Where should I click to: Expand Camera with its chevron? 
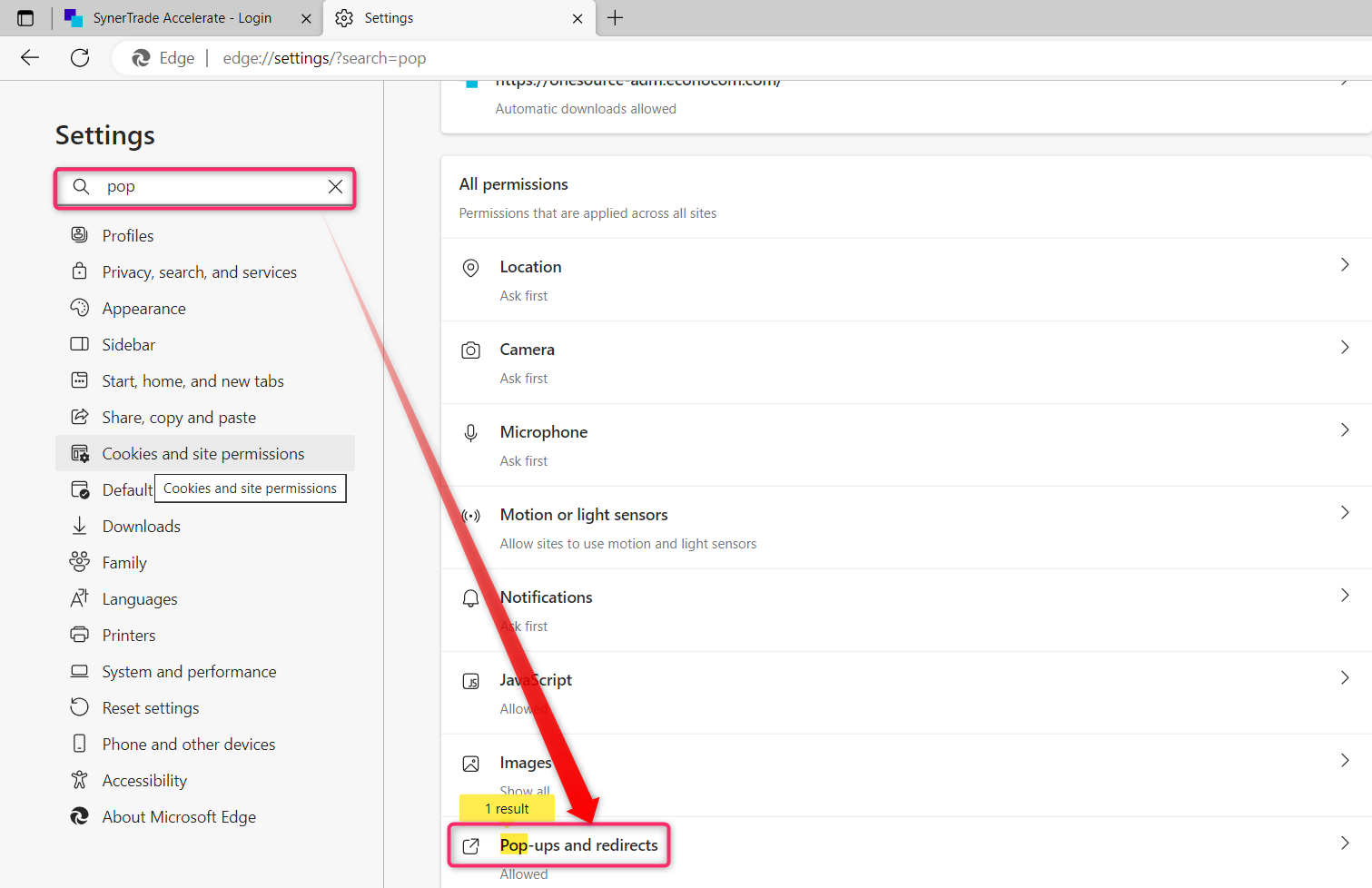click(1345, 348)
